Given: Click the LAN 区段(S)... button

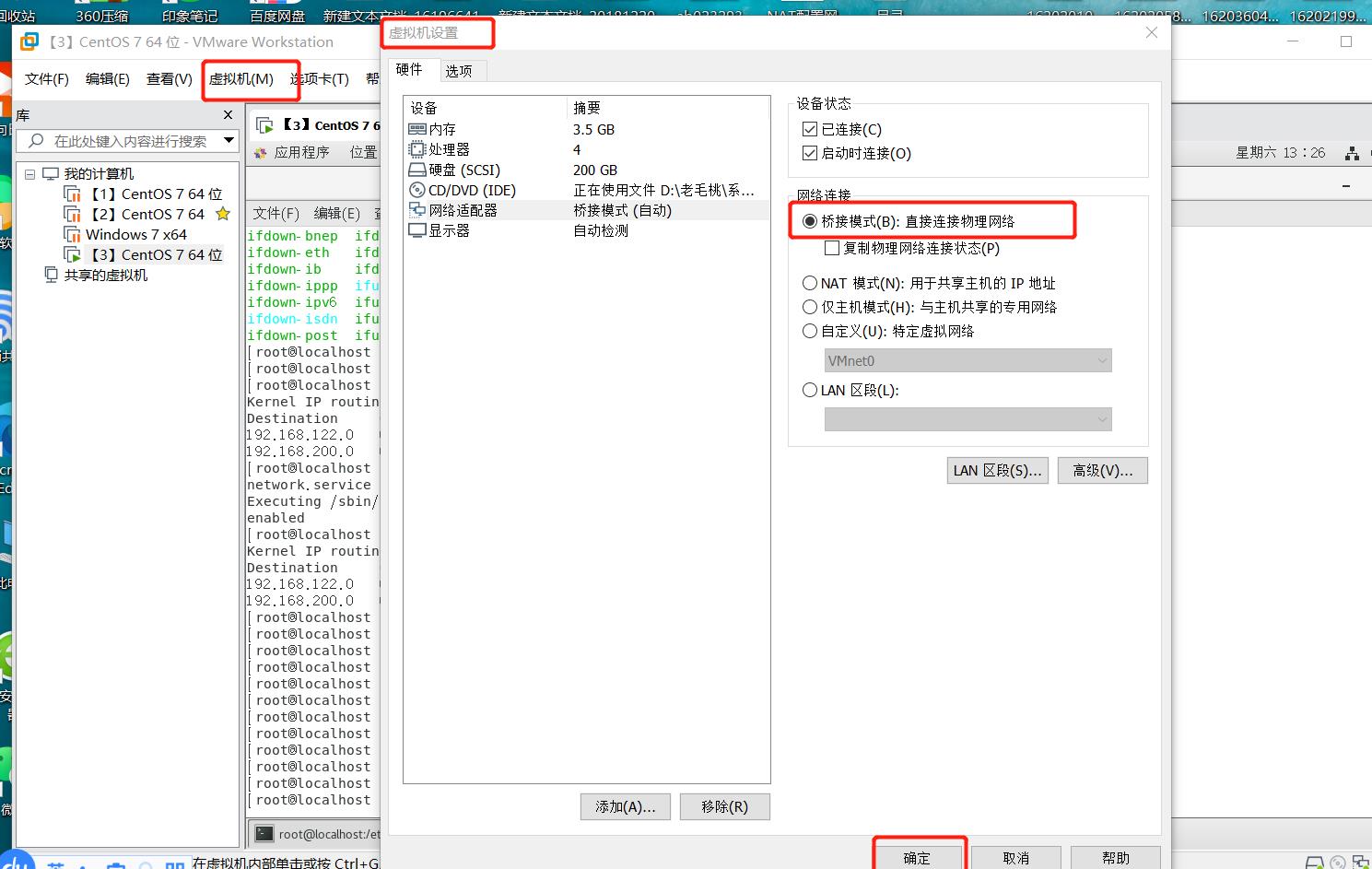Looking at the screenshot, I should click(998, 470).
